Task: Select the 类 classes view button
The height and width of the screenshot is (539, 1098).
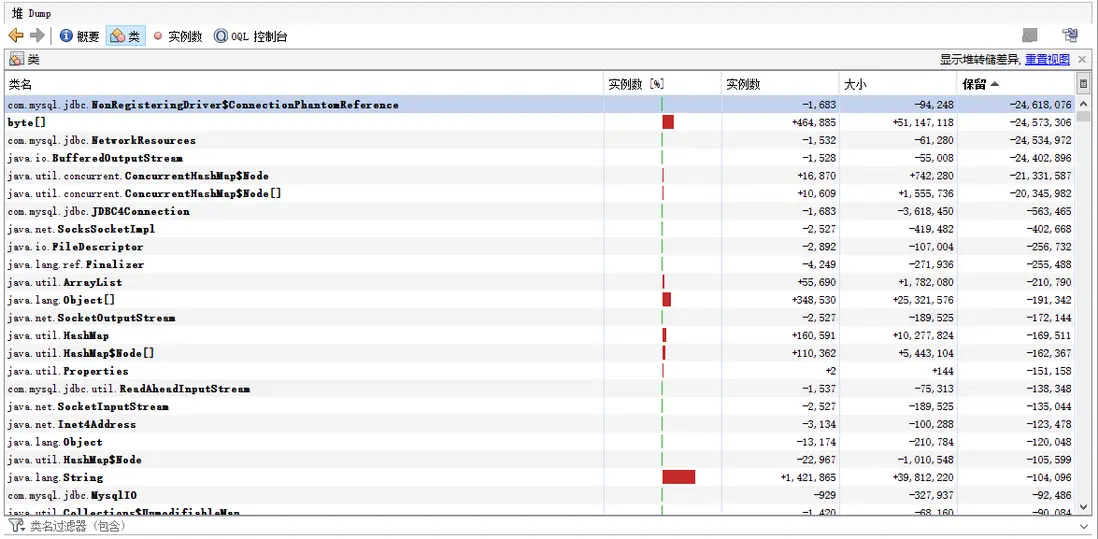Action: pos(125,36)
